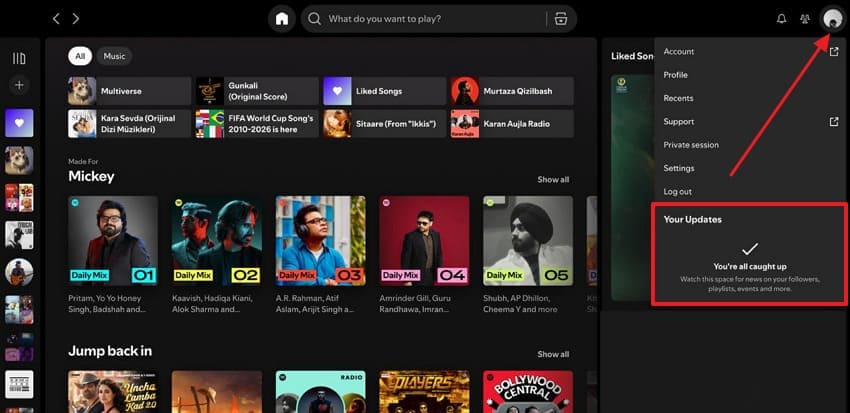850x413 pixels.
Task: Click the 'Your Updates' heading
Action: click(x=692, y=220)
